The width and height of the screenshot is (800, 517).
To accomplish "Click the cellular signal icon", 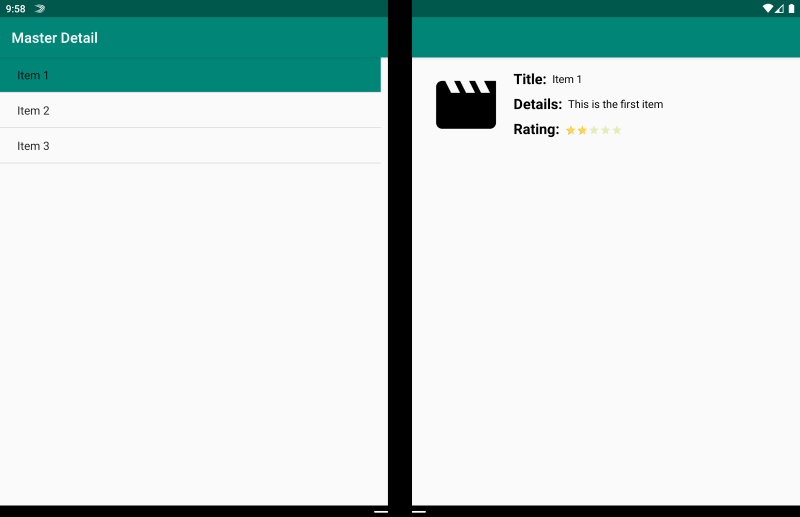I will (x=779, y=8).
